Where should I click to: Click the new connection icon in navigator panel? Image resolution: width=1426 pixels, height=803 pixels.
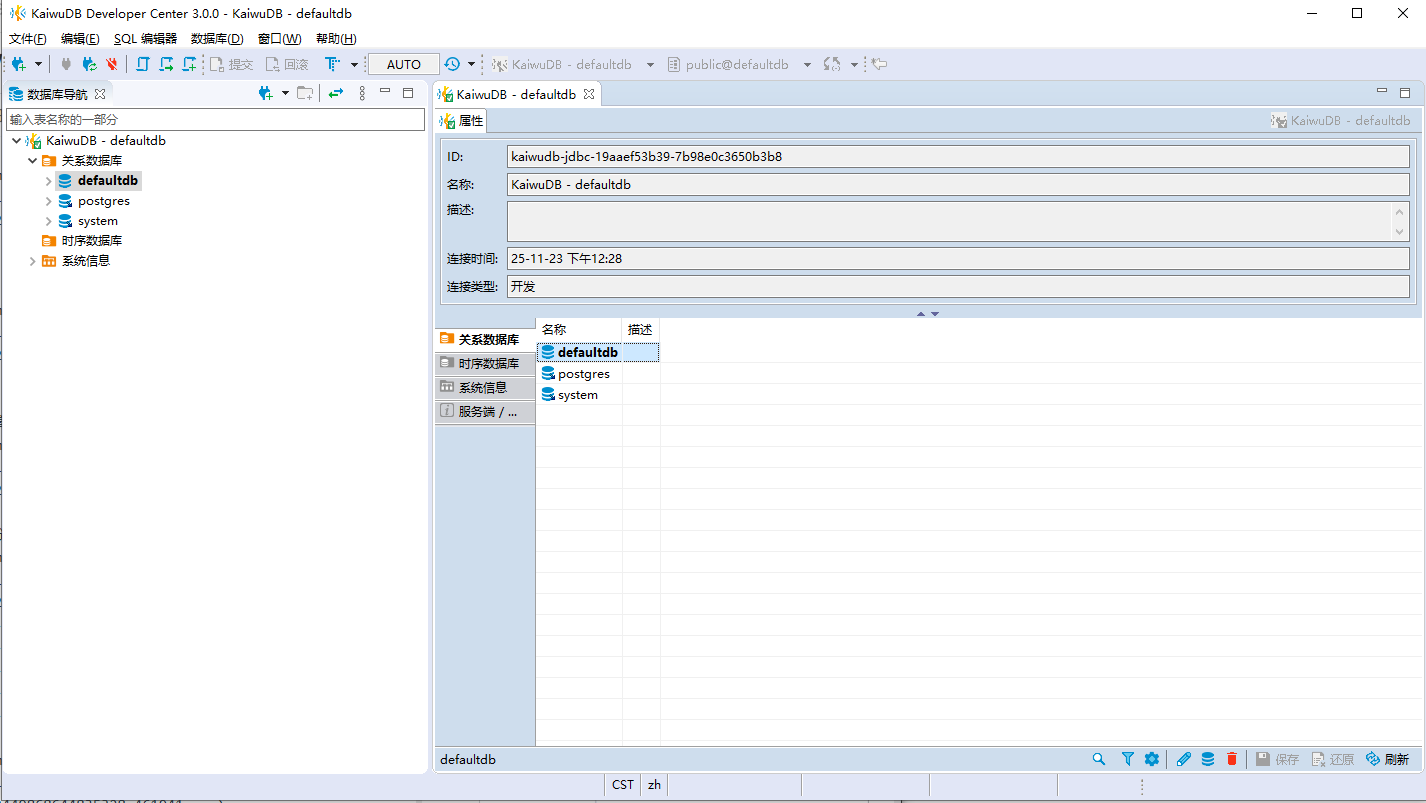265,93
